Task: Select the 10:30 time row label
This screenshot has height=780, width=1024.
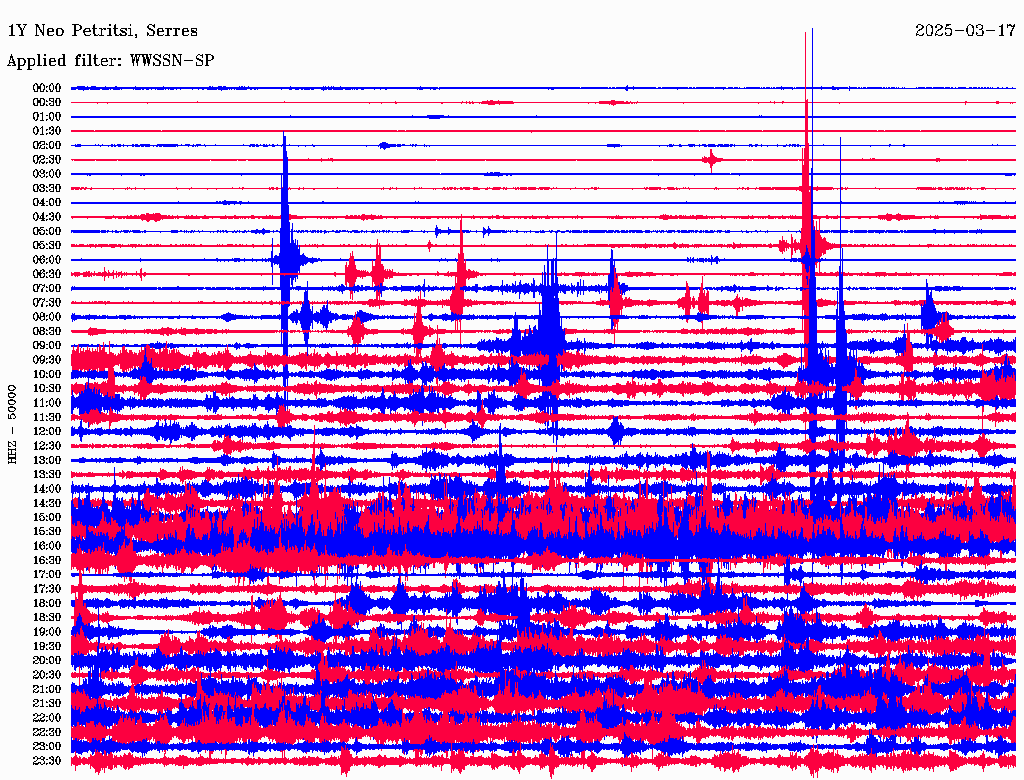Action: click(x=46, y=389)
